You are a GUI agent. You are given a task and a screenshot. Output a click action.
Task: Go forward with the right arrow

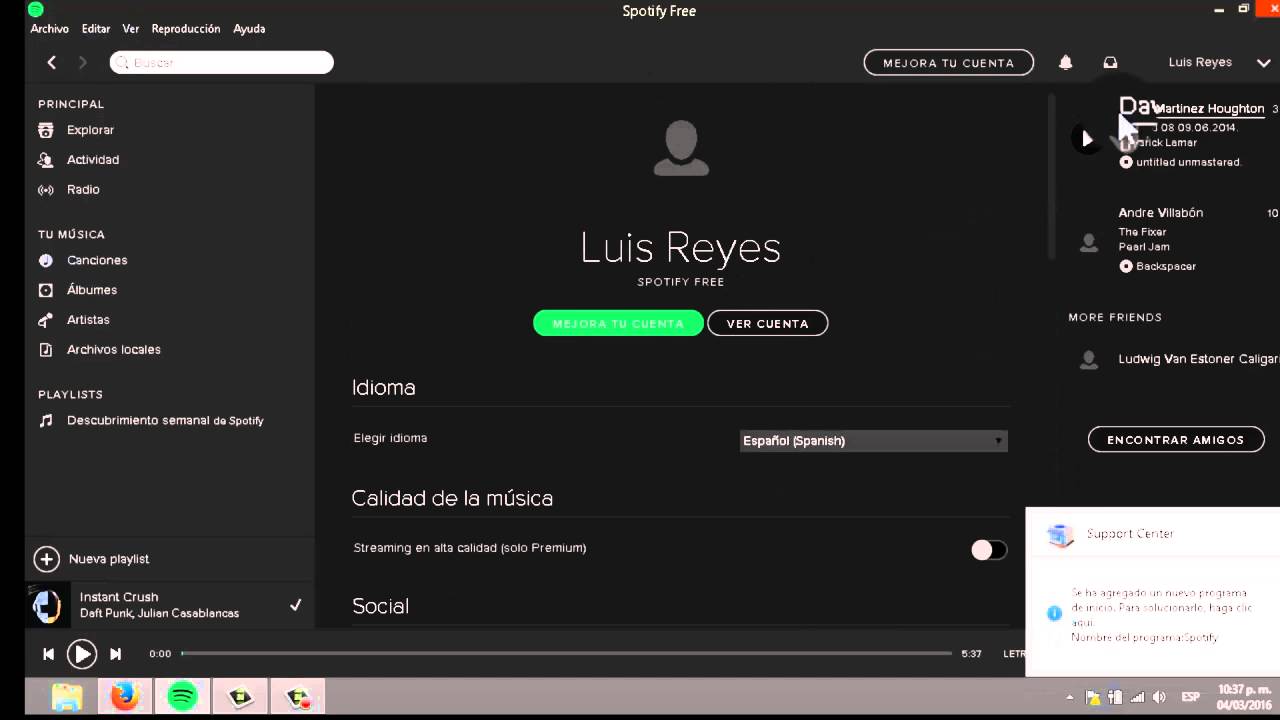pyautogui.click(x=83, y=62)
